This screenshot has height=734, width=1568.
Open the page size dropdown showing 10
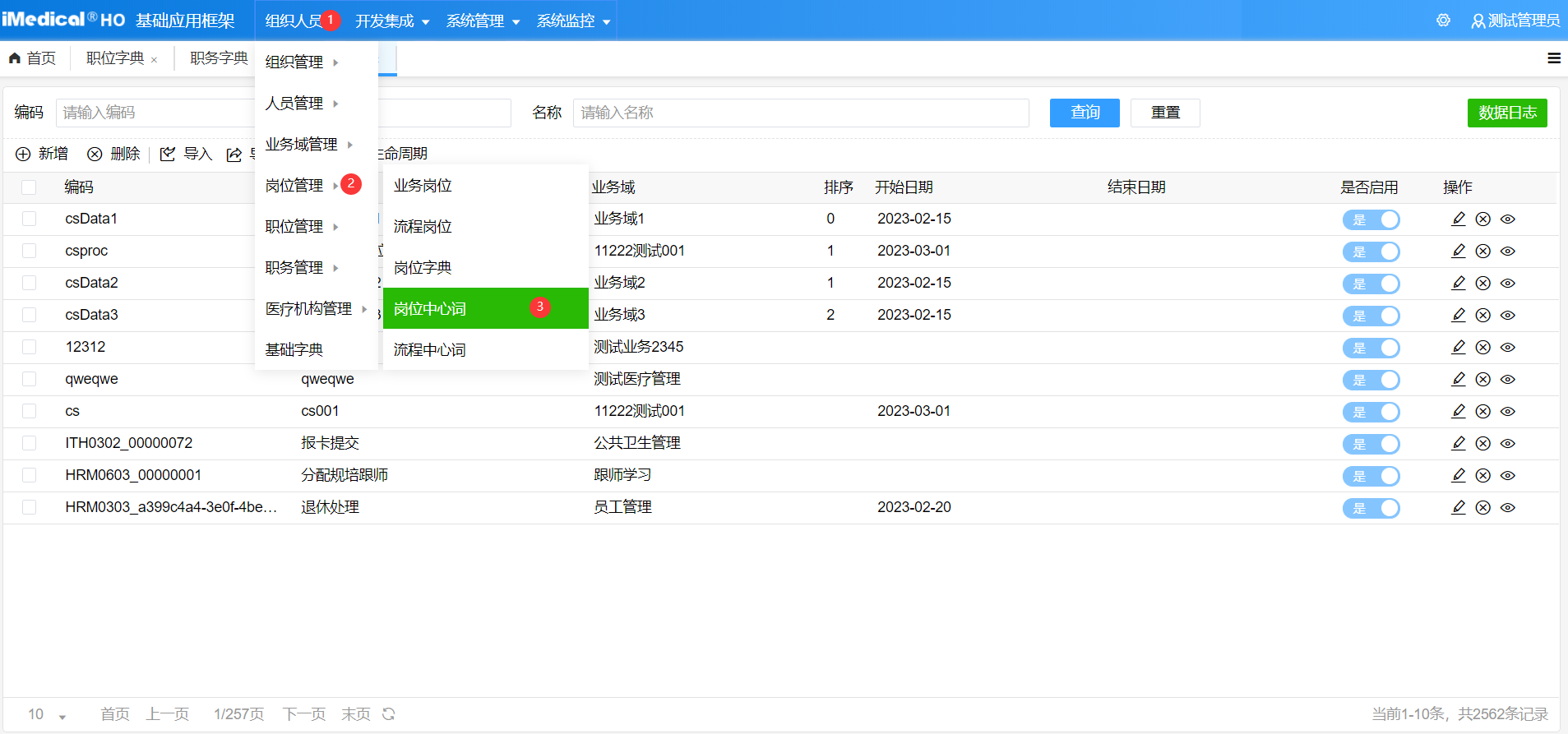coord(46,714)
